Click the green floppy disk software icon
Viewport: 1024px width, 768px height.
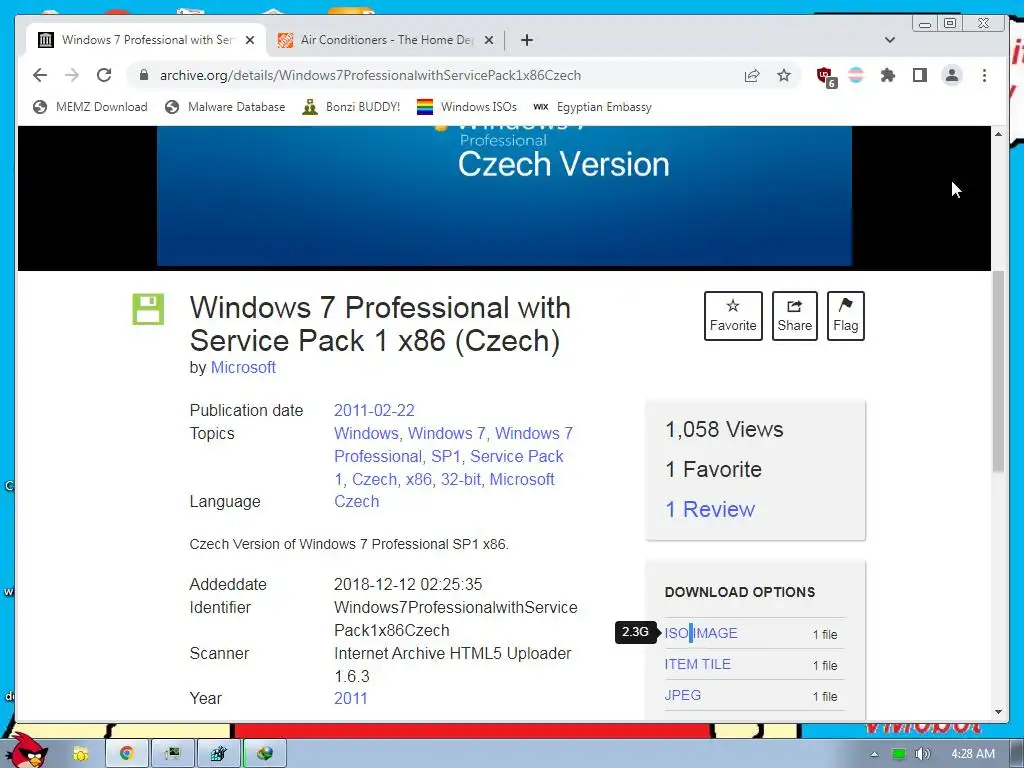(x=148, y=310)
